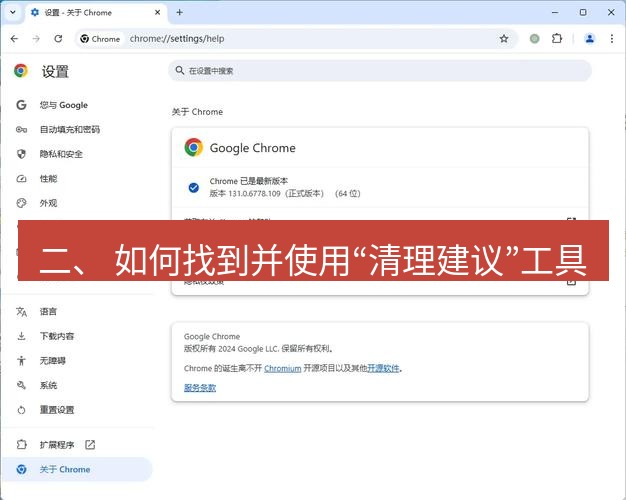Click the green extension icon in toolbar

click(535, 39)
